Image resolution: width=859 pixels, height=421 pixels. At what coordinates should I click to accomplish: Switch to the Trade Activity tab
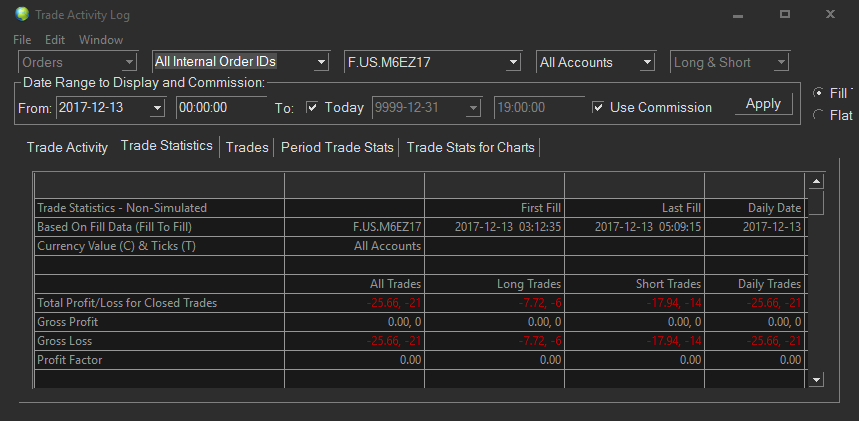tap(67, 147)
